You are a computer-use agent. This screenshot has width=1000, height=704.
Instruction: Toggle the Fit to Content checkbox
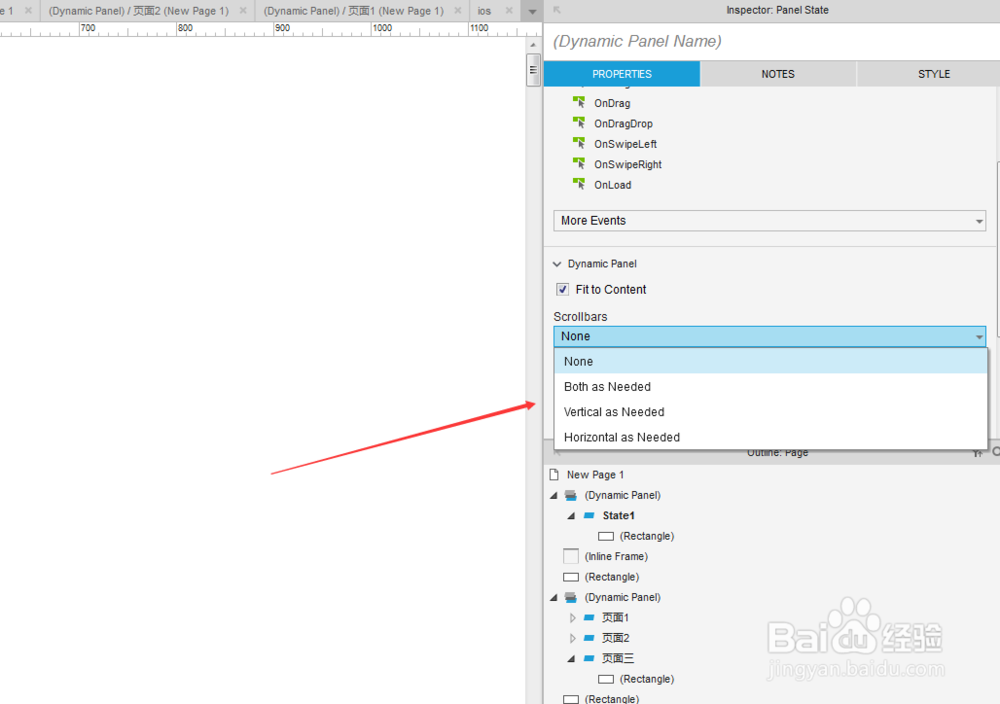pyautogui.click(x=562, y=290)
